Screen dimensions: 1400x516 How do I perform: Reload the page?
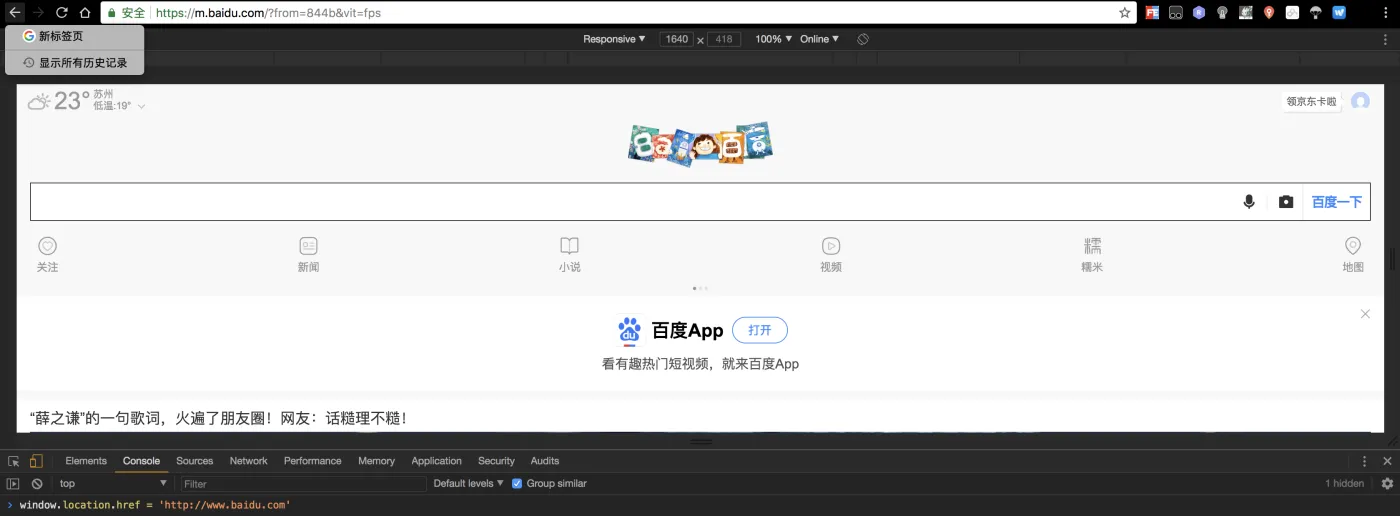62,13
